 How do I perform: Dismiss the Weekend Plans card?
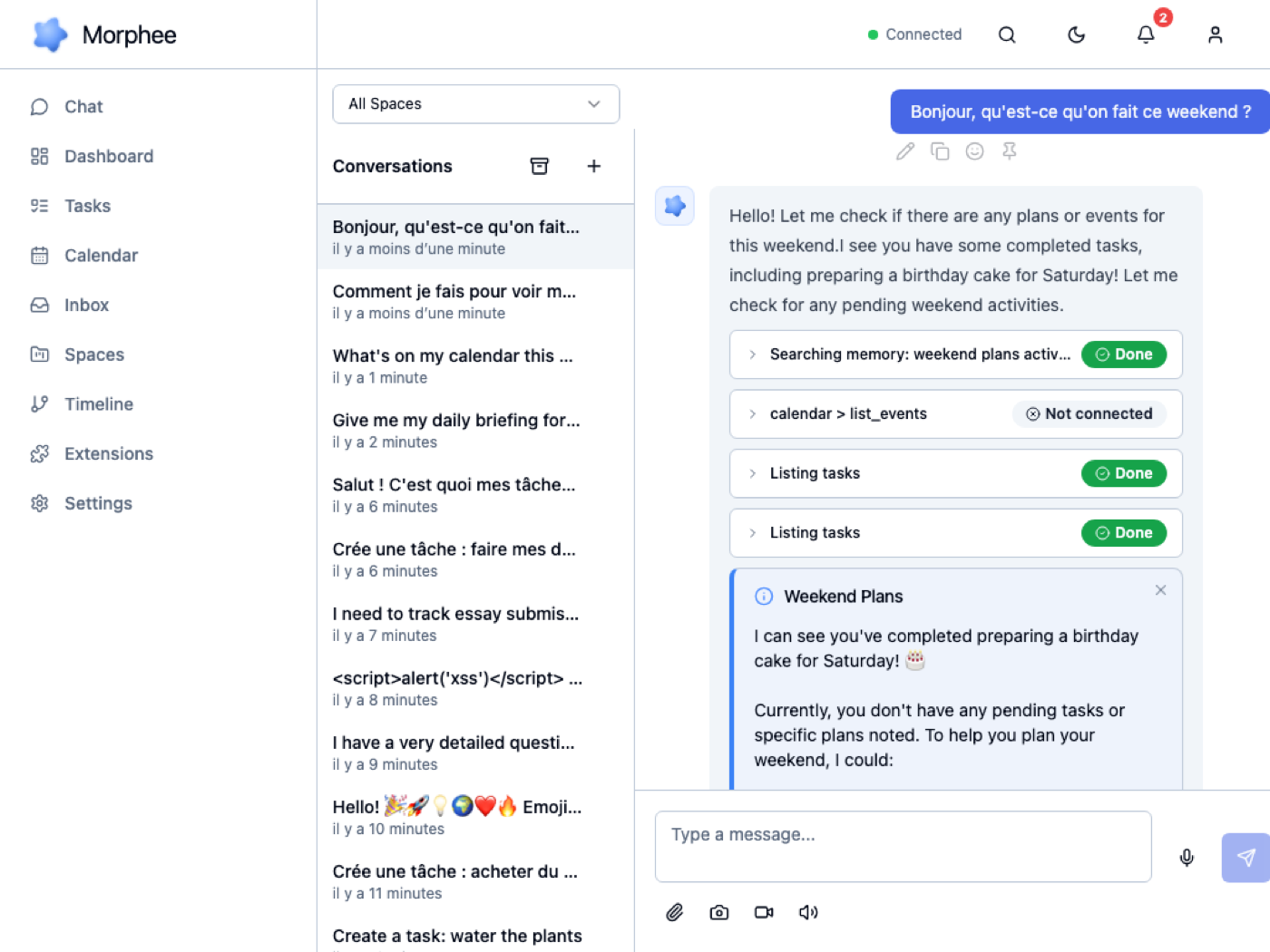pyautogui.click(x=1160, y=590)
